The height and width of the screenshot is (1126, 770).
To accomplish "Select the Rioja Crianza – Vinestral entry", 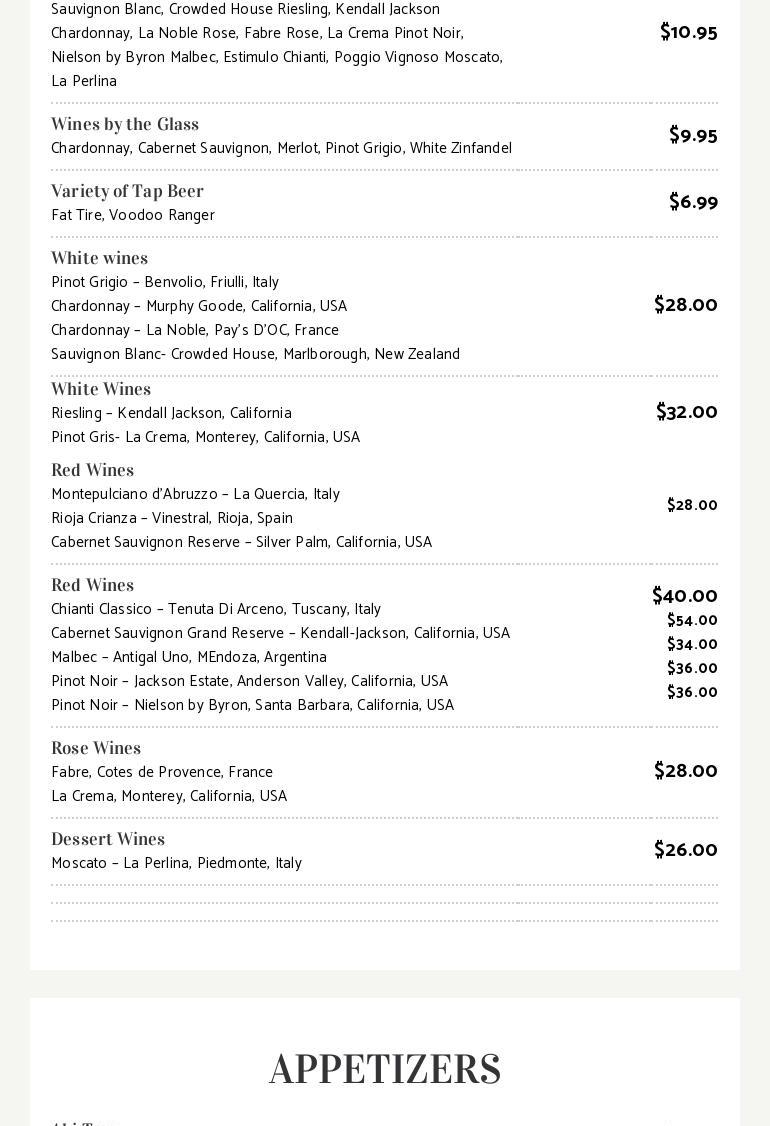I will [172, 518].
